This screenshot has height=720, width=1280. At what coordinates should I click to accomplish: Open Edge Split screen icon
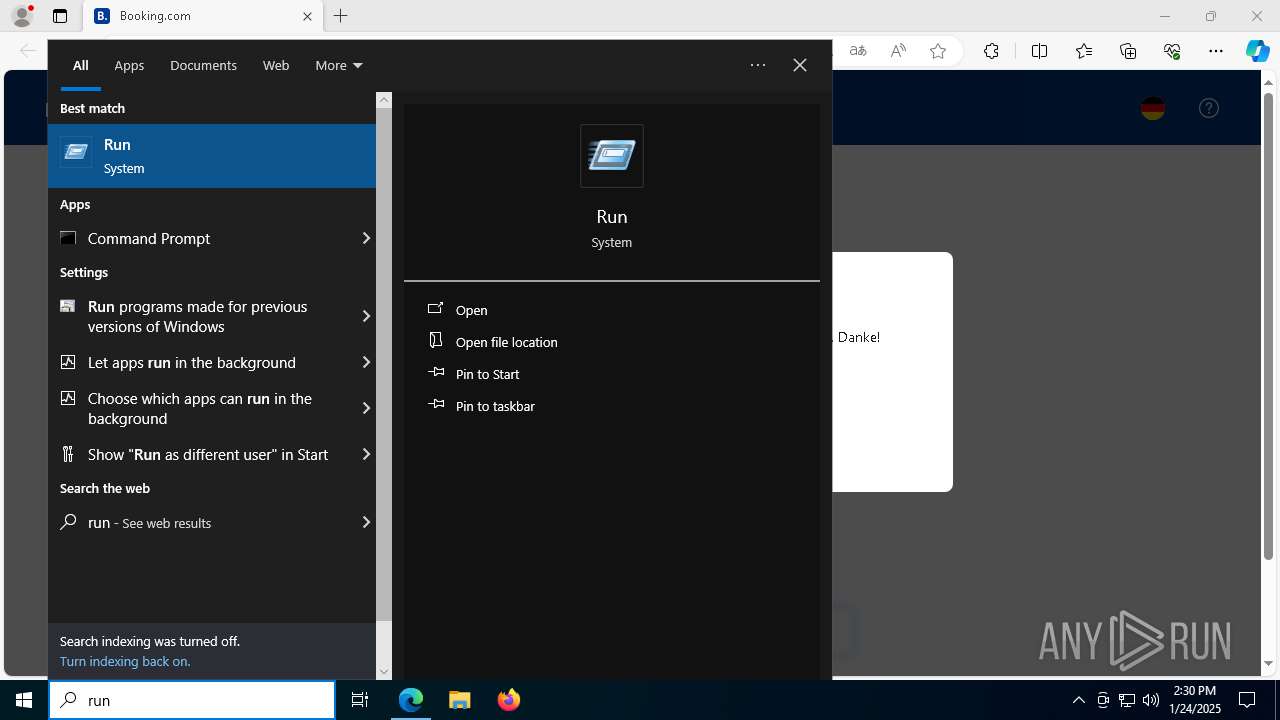click(x=1039, y=51)
